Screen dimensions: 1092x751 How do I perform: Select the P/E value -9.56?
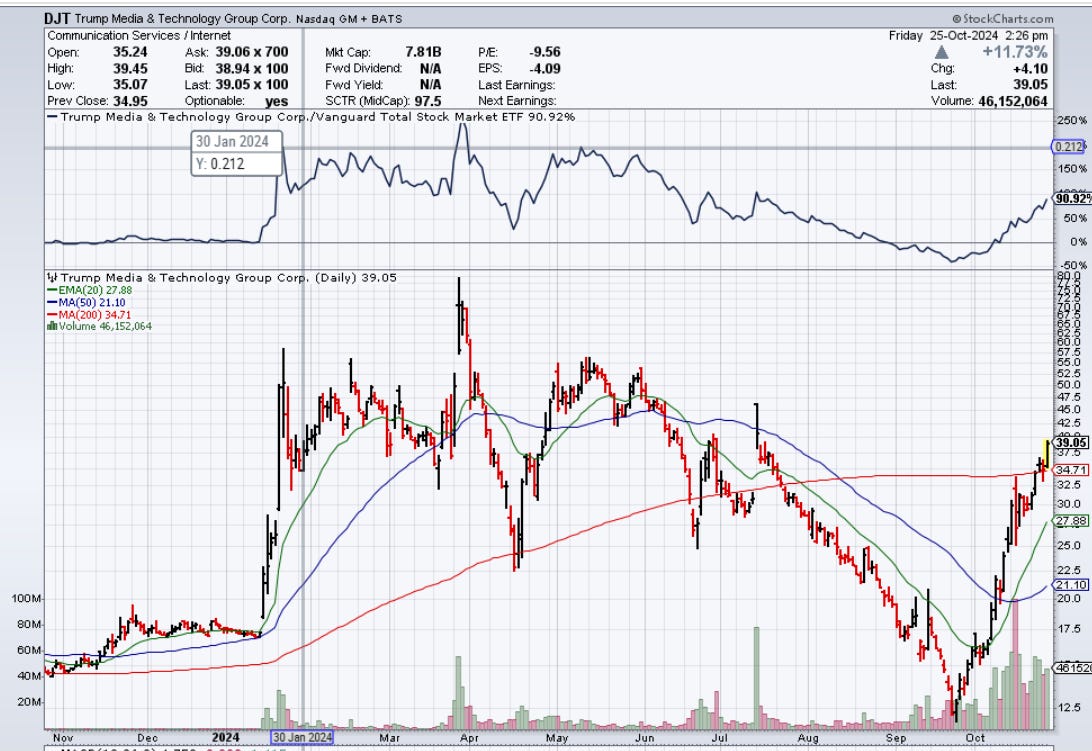pos(545,52)
